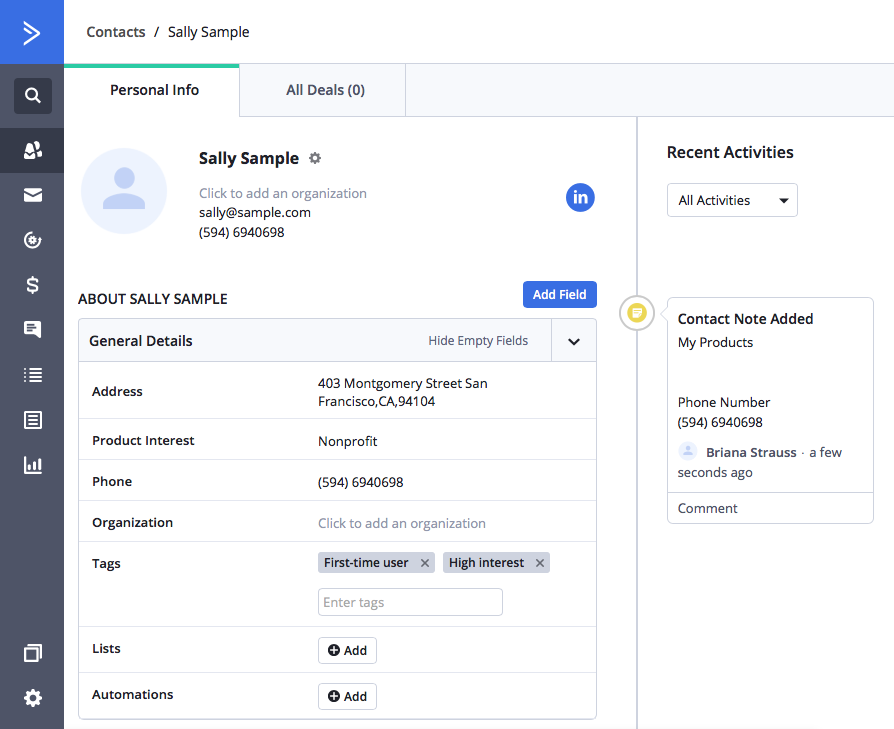Image resolution: width=894 pixels, height=729 pixels.
Task: Click the LinkedIn icon for Sally Sample
Action: pyautogui.click(x=580, y=197)
